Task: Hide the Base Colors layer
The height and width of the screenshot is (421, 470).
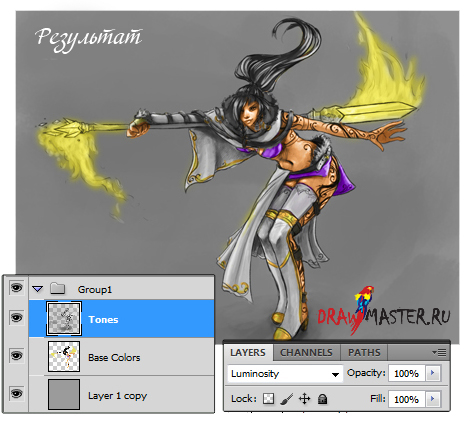Action: [16, 356]
